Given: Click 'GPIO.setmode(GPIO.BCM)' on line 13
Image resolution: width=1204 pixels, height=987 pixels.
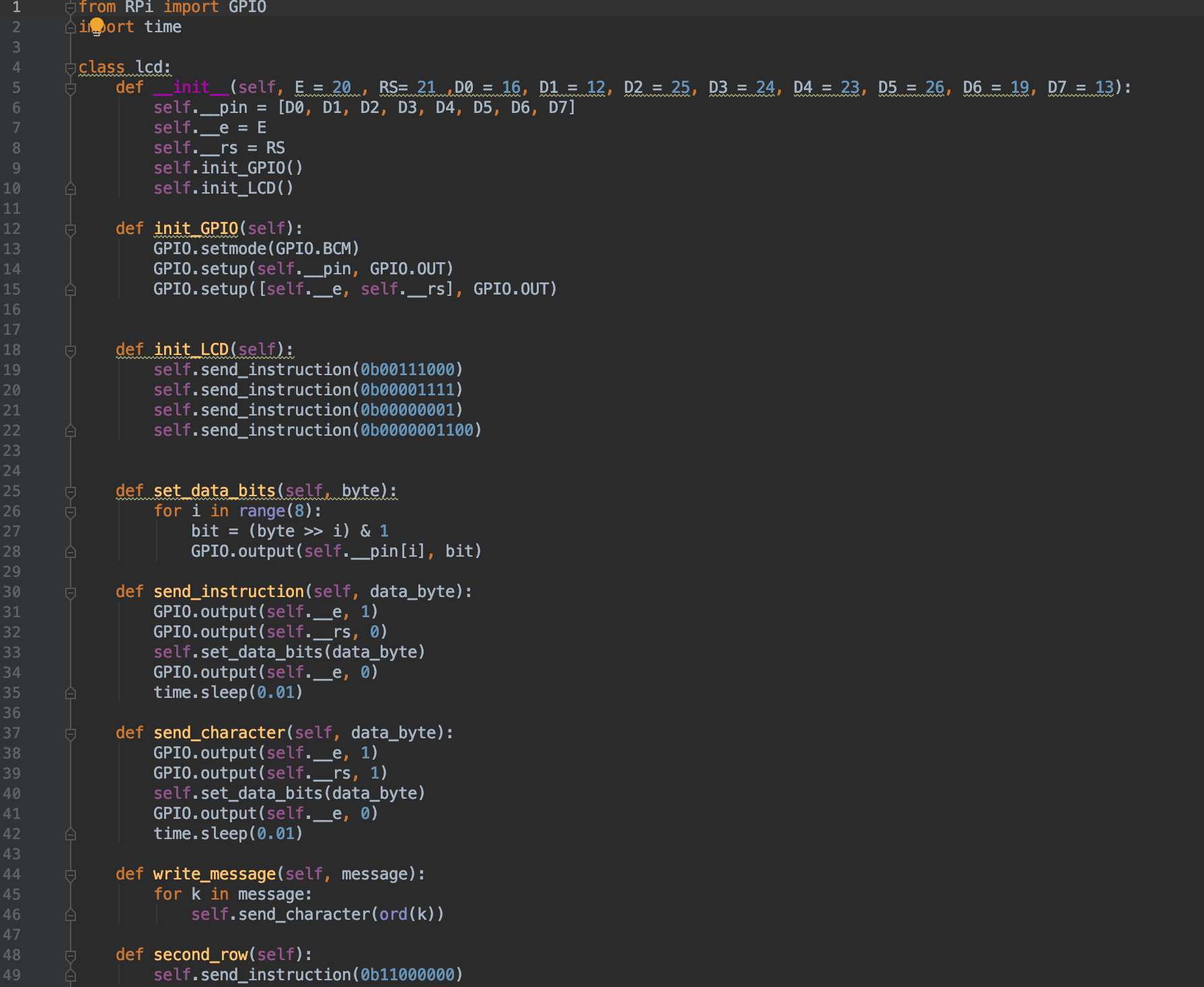Looking at the screenshot, I should [x=256, y=249].
